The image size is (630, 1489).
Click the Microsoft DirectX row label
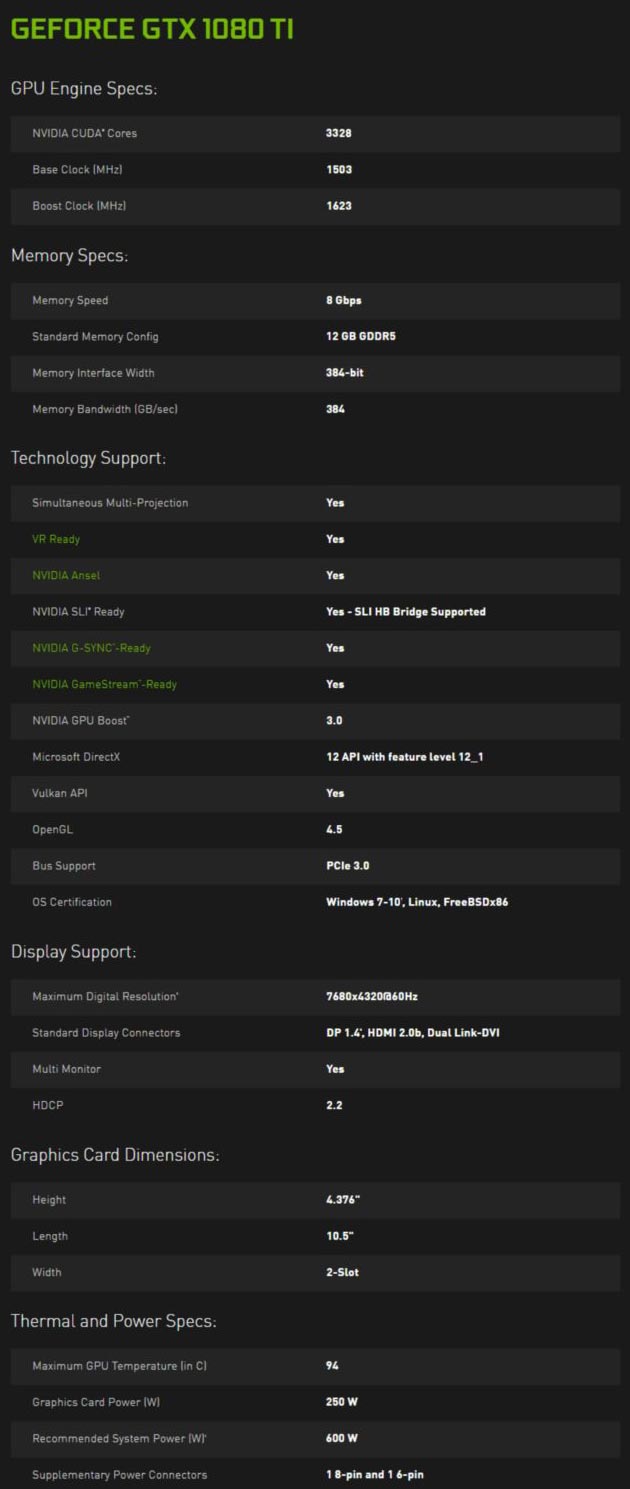(76, 757)
